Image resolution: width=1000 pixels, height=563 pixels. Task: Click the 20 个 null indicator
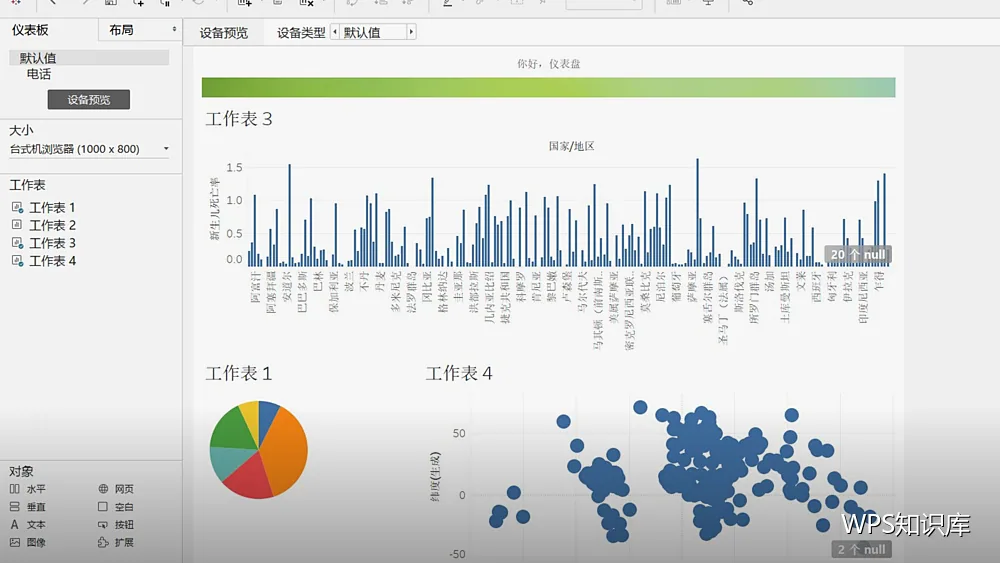click(x=858, y=254)
